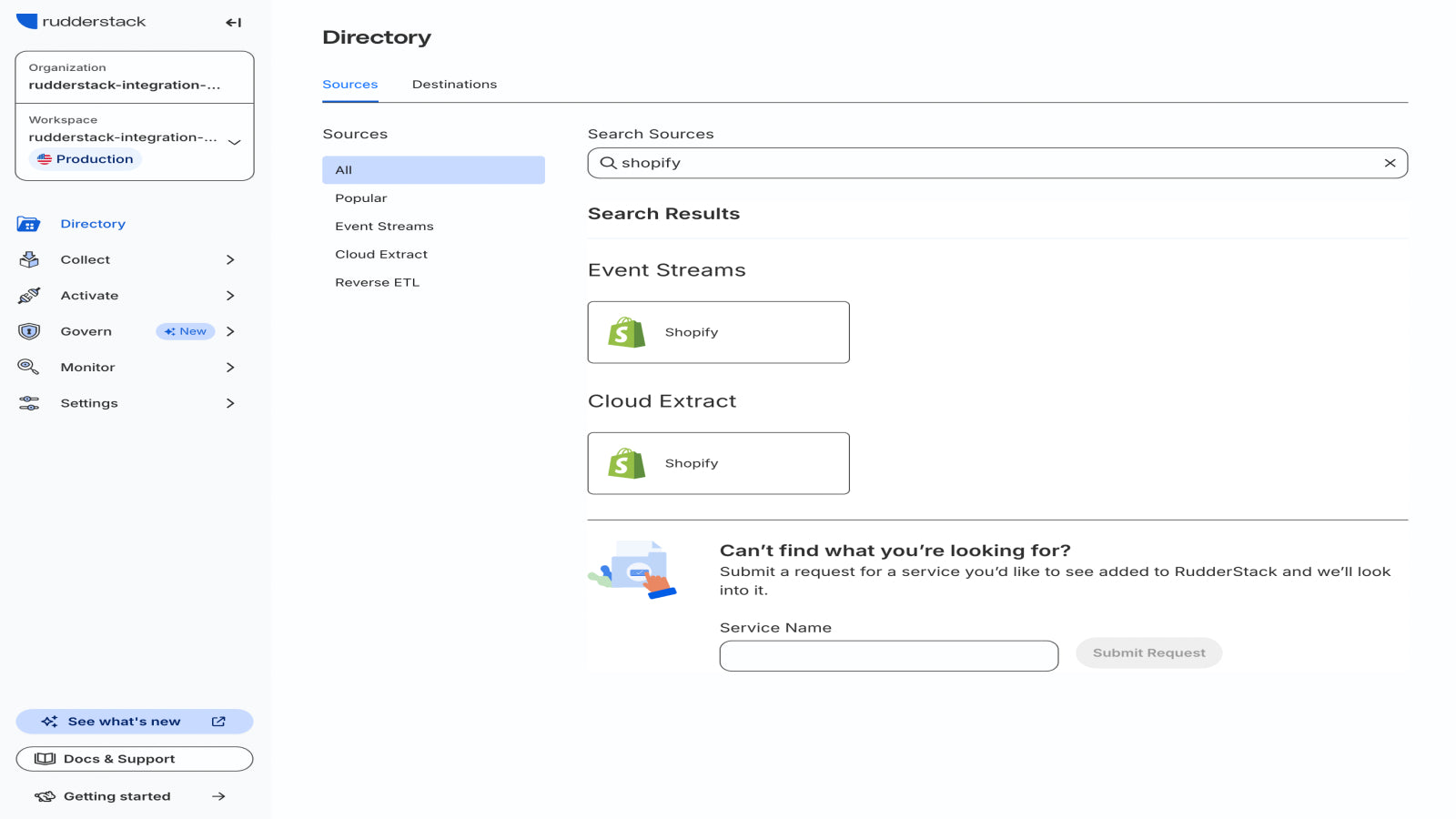Open the Directory folder icon

tap(28, 224)
